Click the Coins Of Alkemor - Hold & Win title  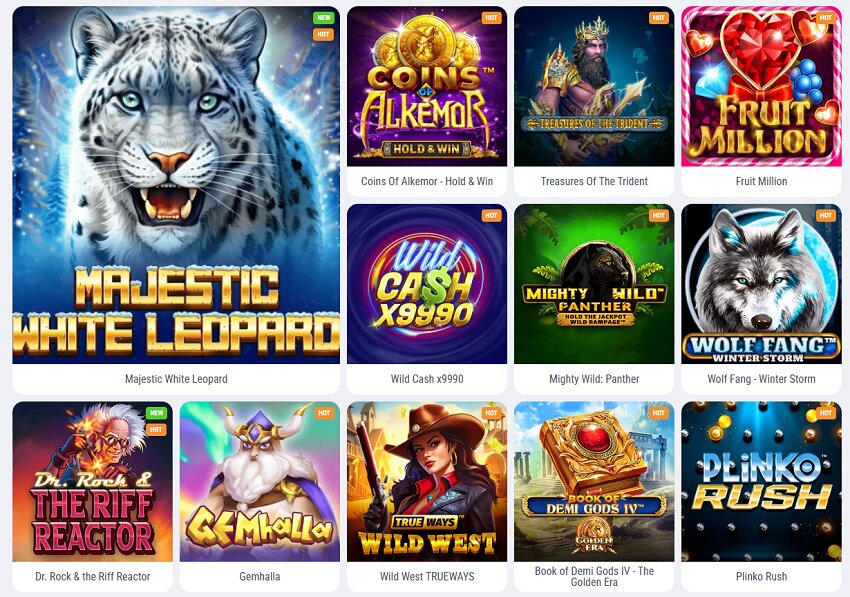(x=427, y=181)
